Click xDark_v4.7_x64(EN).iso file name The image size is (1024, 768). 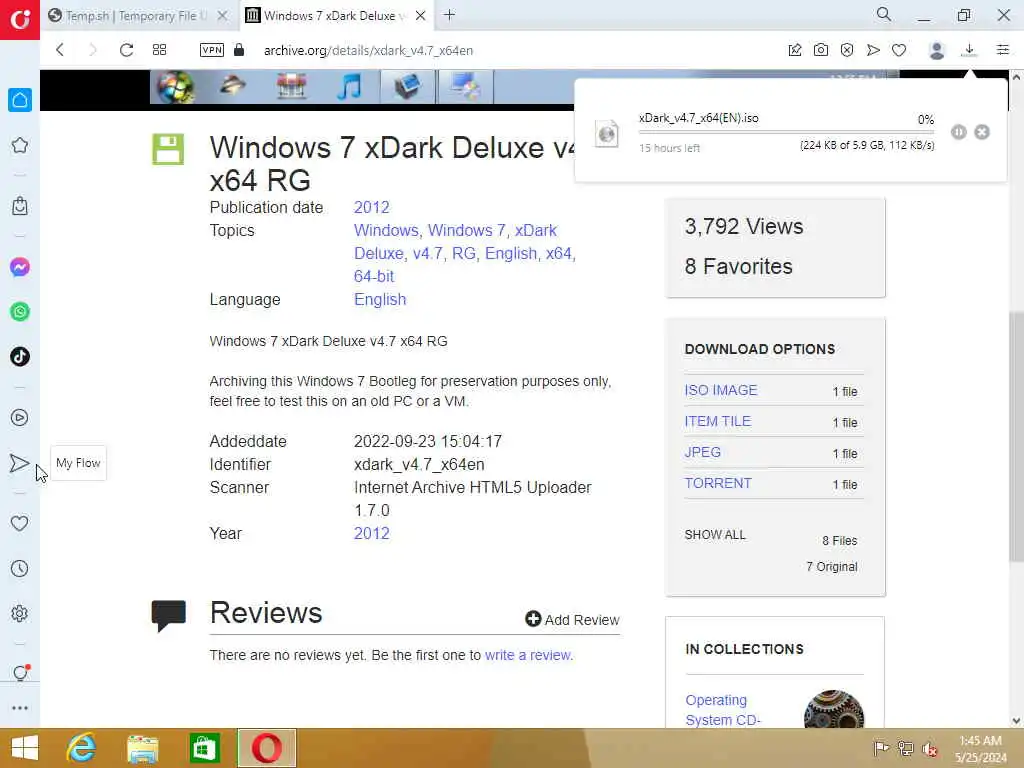coord(699,118)
